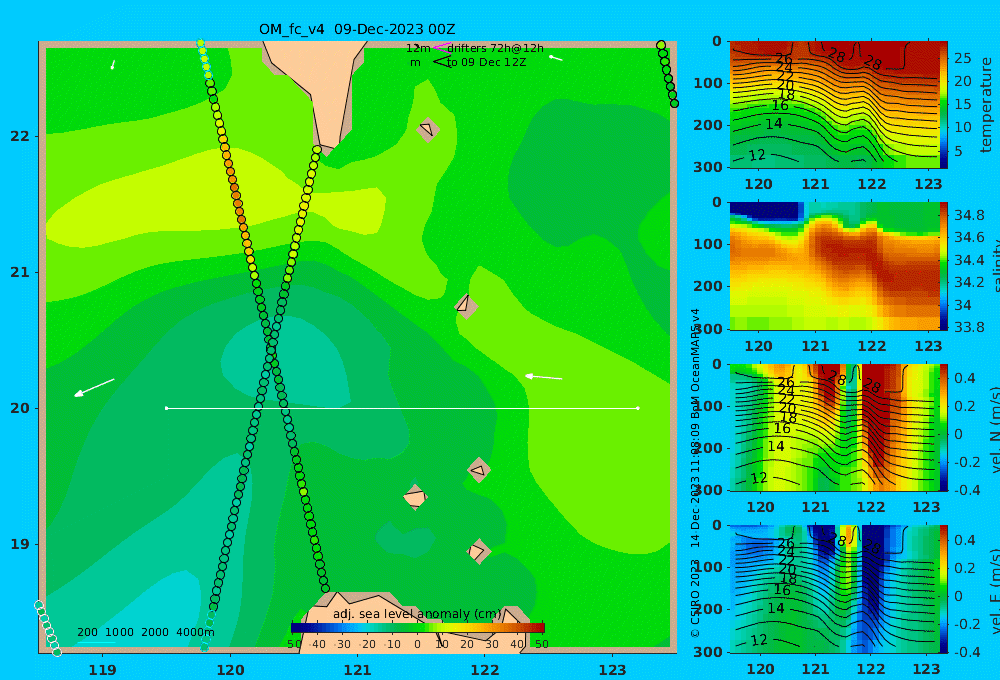The width and height of the screenshot is (1000, 680).
Task: Click the island diamond marker near 22°N, 121.5°E
Action: click(x=427, y=129)
